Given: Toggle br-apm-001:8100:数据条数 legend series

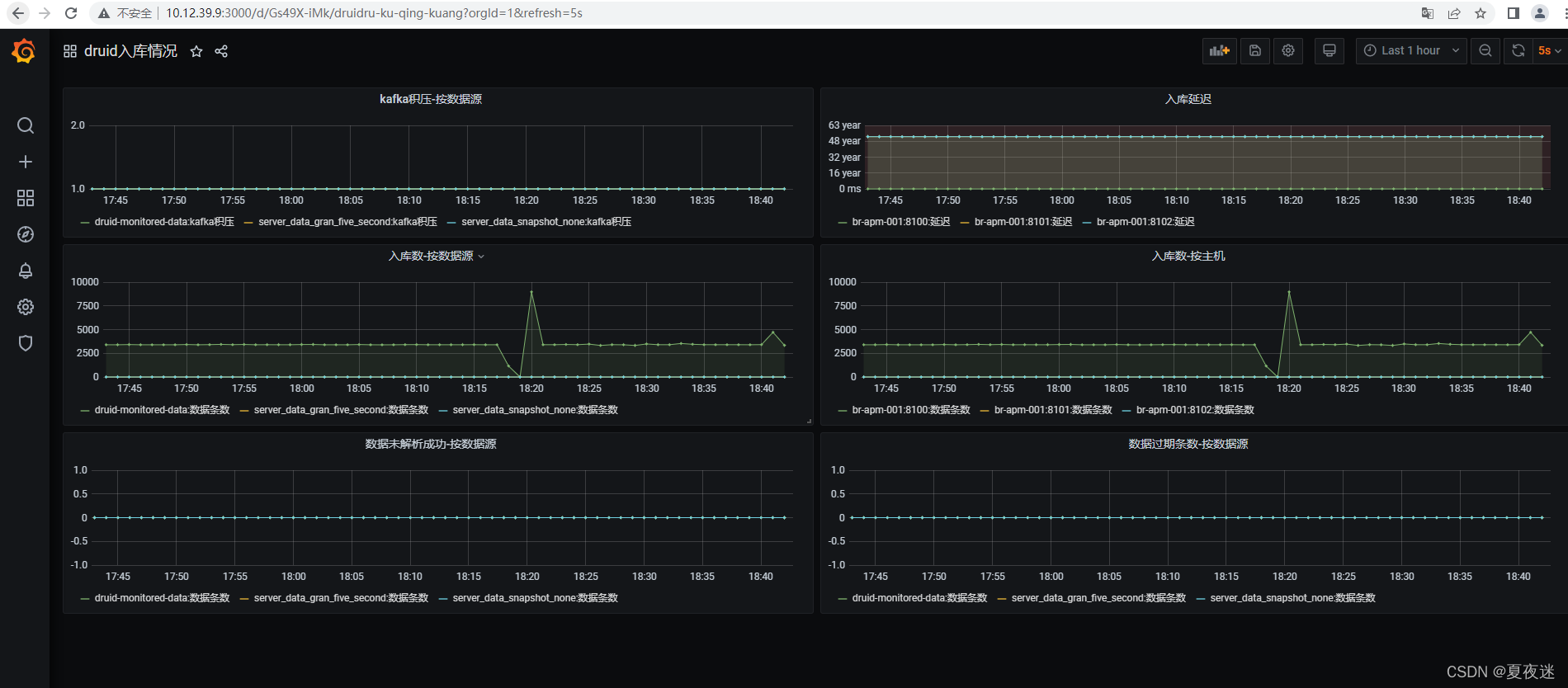Looking at the screenshot, I should [911, 410].
